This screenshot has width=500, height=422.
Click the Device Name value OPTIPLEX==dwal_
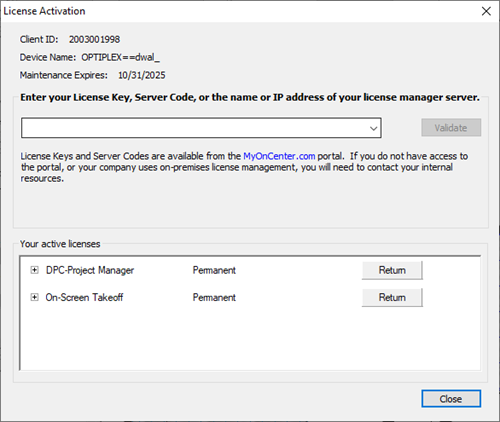pyautogui.click(x=121, y=57)
